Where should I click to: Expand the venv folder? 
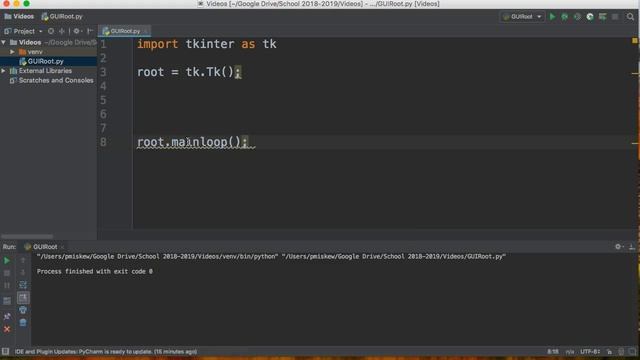pyautogui.click(x=12, y=52)
